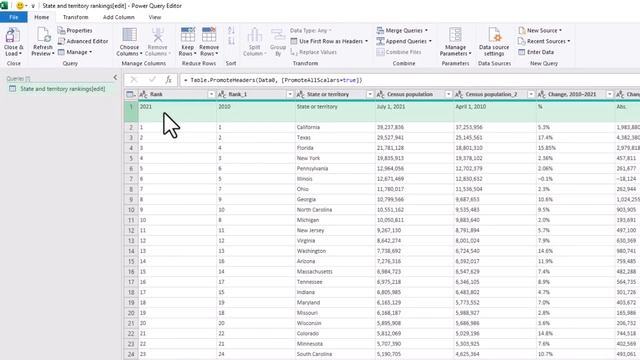Screen dimensions: 640x360
Task: Click inside the formula bar text
Action: (x=273, y=80)
